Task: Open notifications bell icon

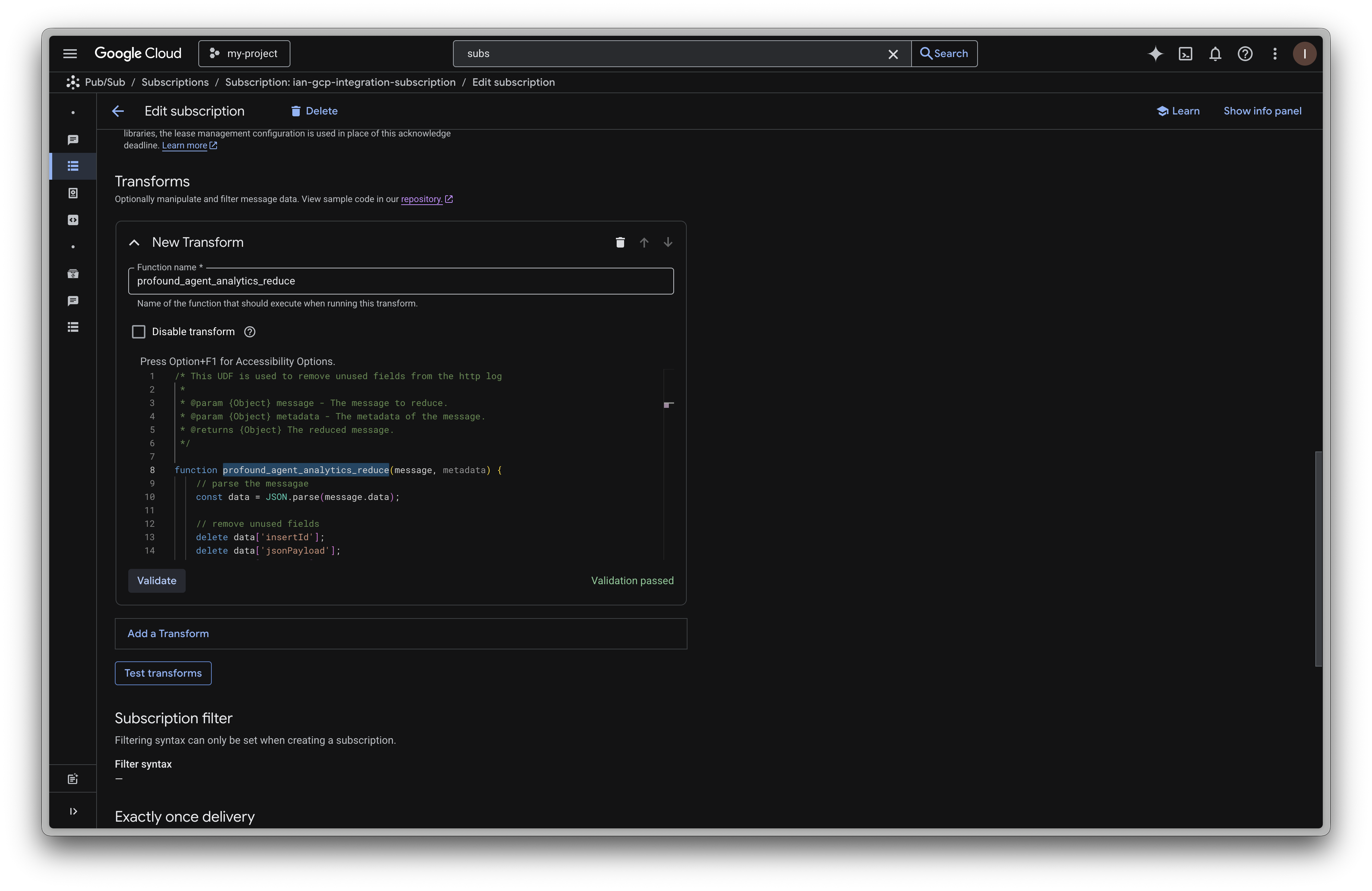Action: click(x=1215, y=54)
